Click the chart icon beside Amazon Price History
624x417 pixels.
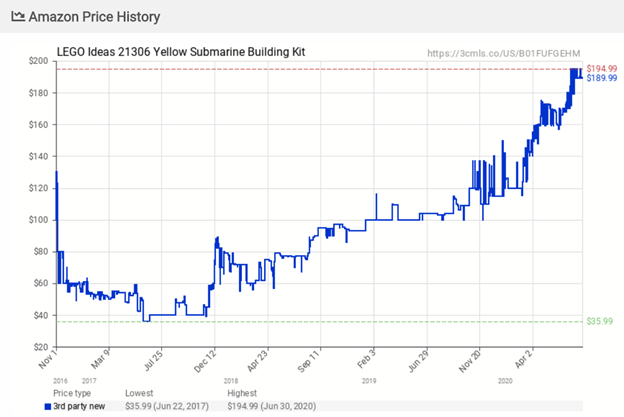(x=19, y=18)
